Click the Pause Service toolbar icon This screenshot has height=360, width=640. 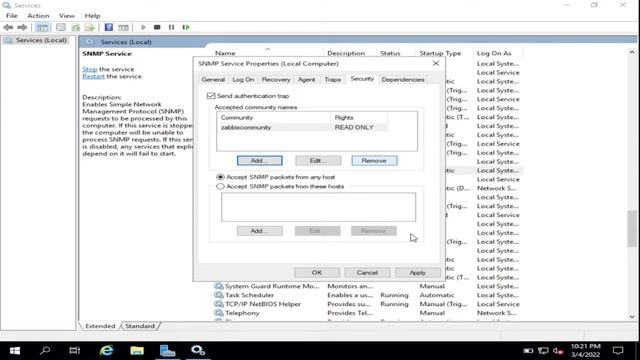[171, 27]
